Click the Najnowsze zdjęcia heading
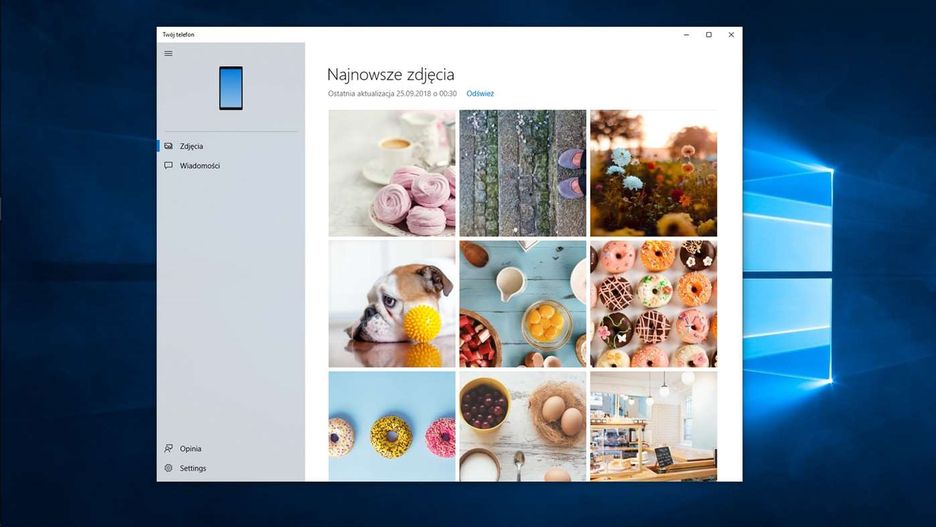The height and width of the screenshot is (527, 936). point(390,75)
